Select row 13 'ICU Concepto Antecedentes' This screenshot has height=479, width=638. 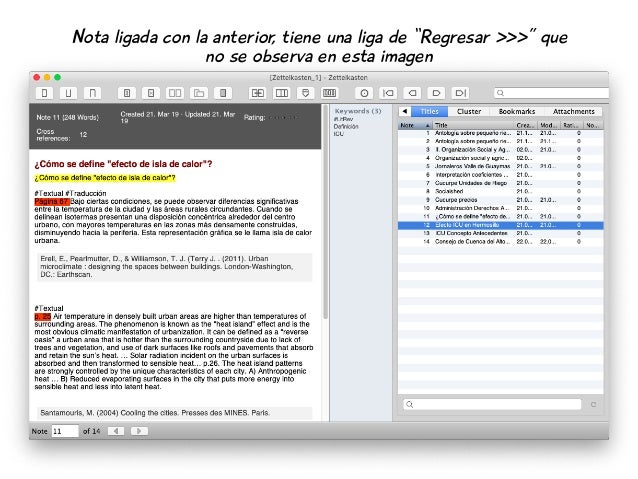click(500, 233)
